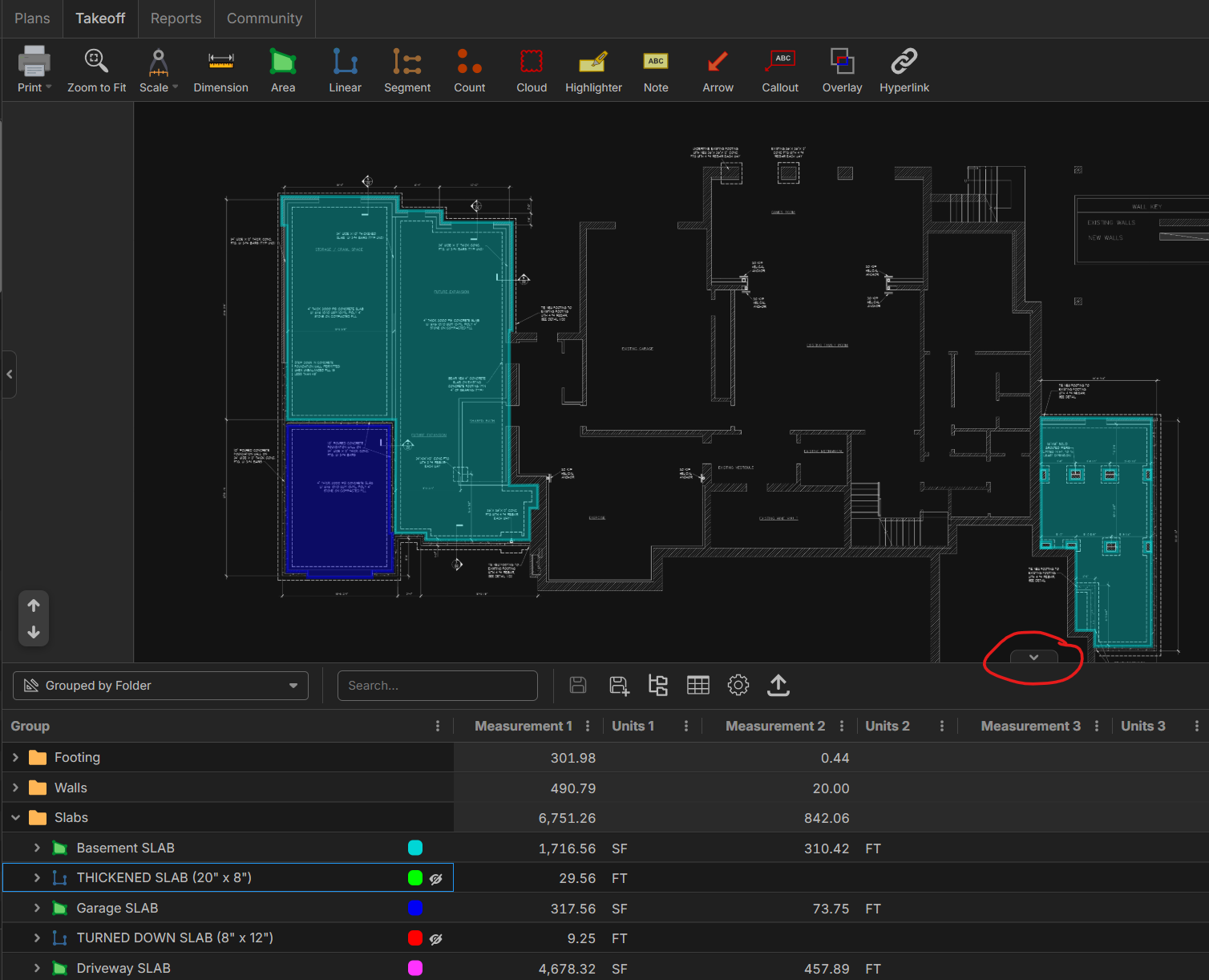Open the Grouped by Folder dropdown
Image resolution: width=1209 pixels, height=980 pixels.
(x=160, y=686)
